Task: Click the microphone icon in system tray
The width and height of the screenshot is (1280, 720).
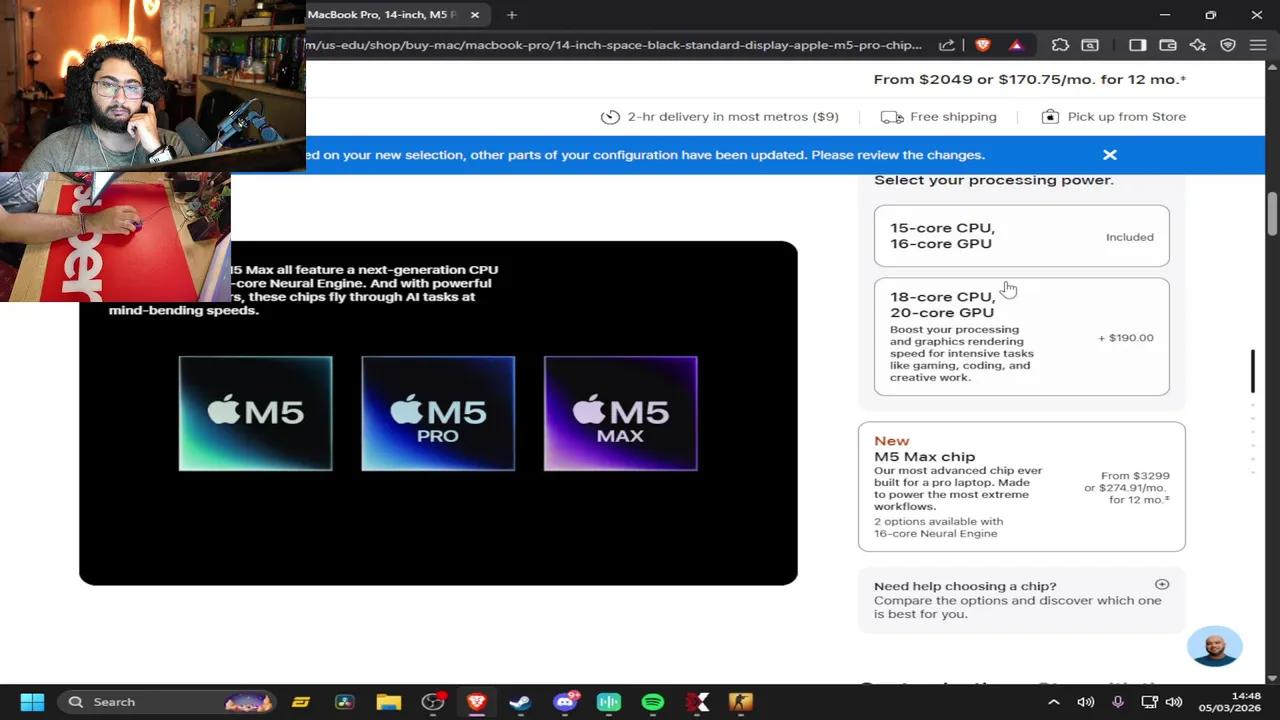Action: coord(1118,702)
